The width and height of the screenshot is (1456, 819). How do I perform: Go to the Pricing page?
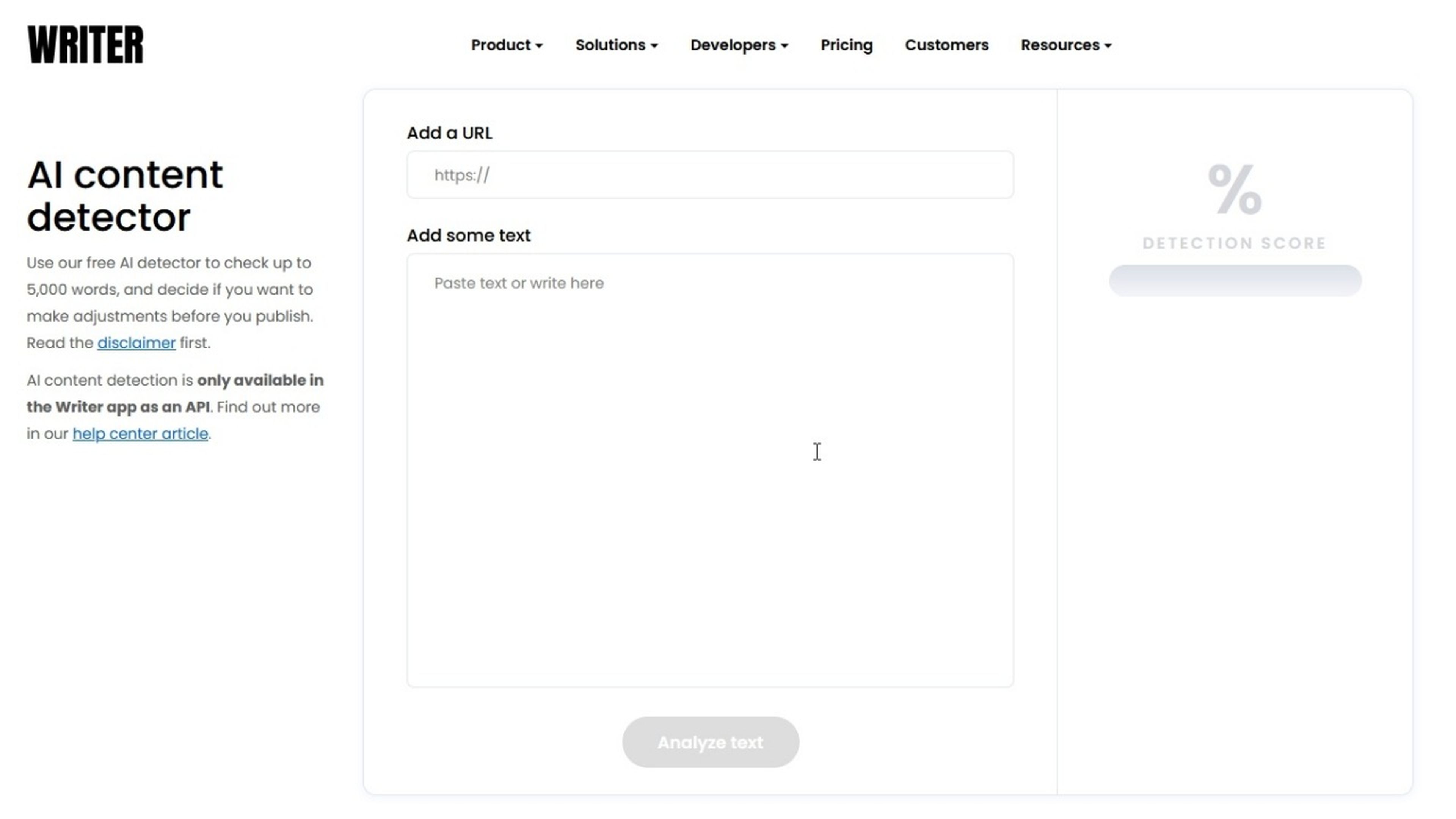click(846, 45)
